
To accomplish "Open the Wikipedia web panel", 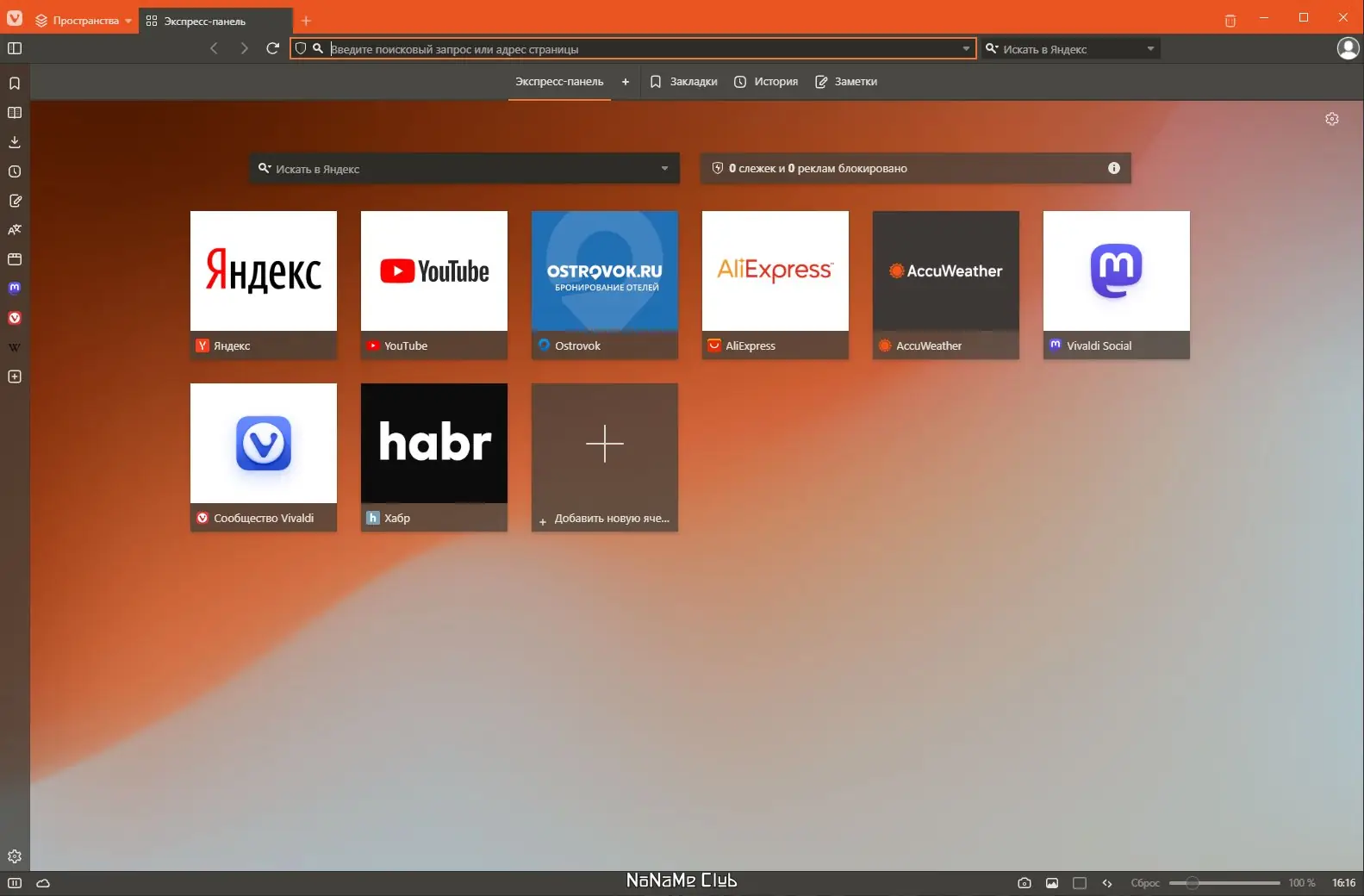I will click(15, 347).
